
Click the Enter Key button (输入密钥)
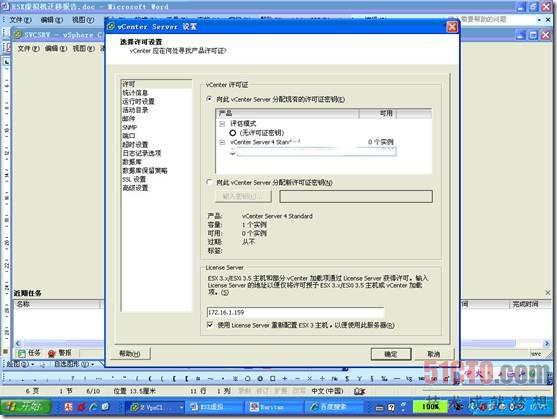point(243,196)
